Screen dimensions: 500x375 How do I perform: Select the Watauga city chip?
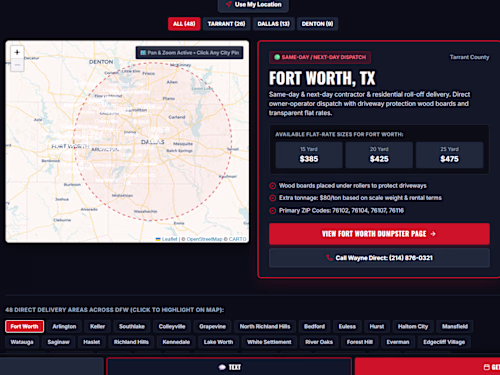(22, 342)
